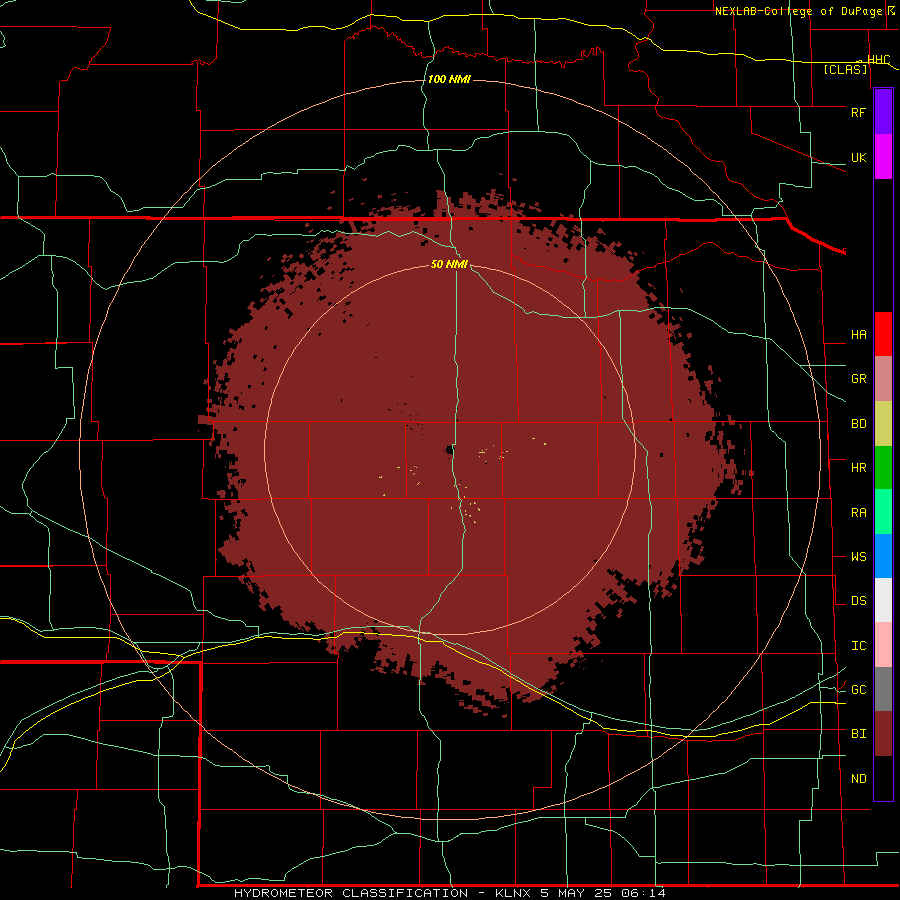Viewport: 900px width, 900px height.
Task: Click the ND black legend swatch
Action: click(x=883, y=778)
